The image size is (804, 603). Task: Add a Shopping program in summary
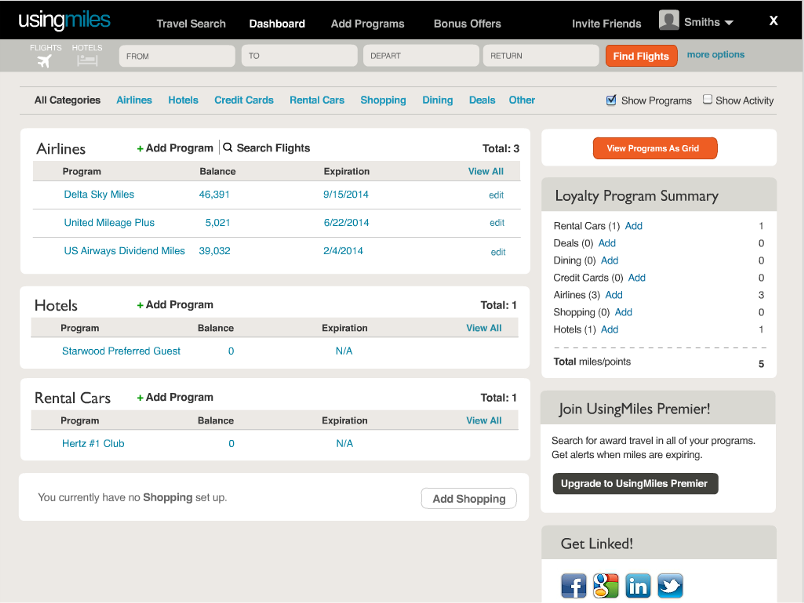[623, 312]
